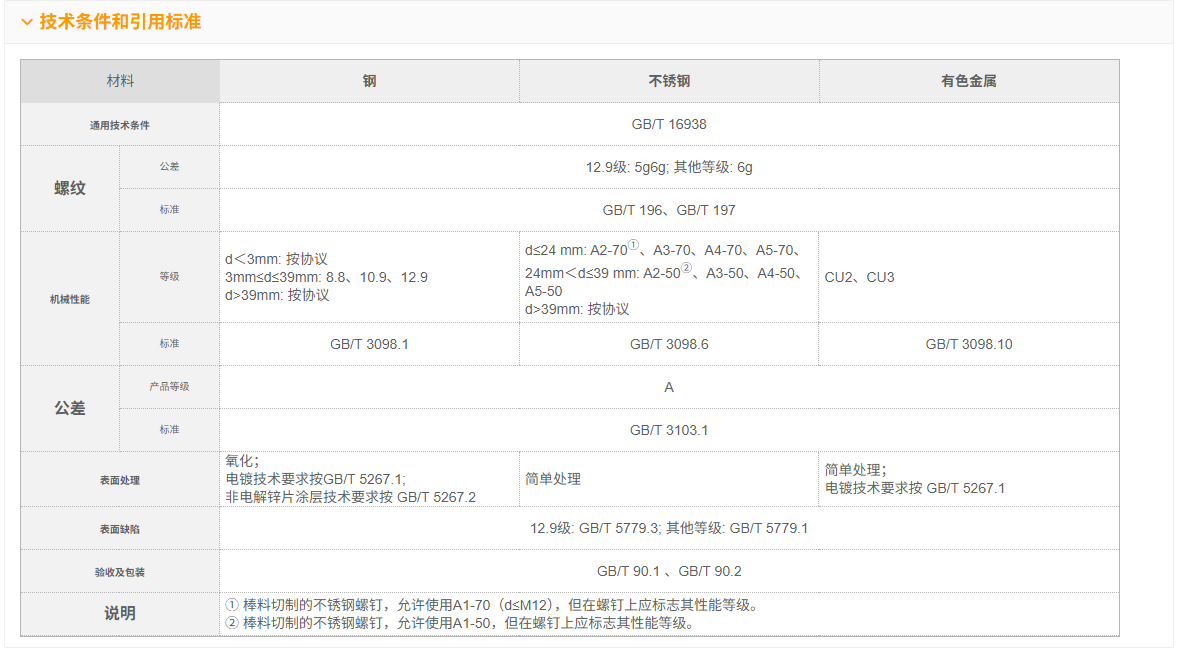Screen dimensions: 1199x654
Task: Click the 技术条件和引用标准 section title
Action: click(x=120, y=22)
